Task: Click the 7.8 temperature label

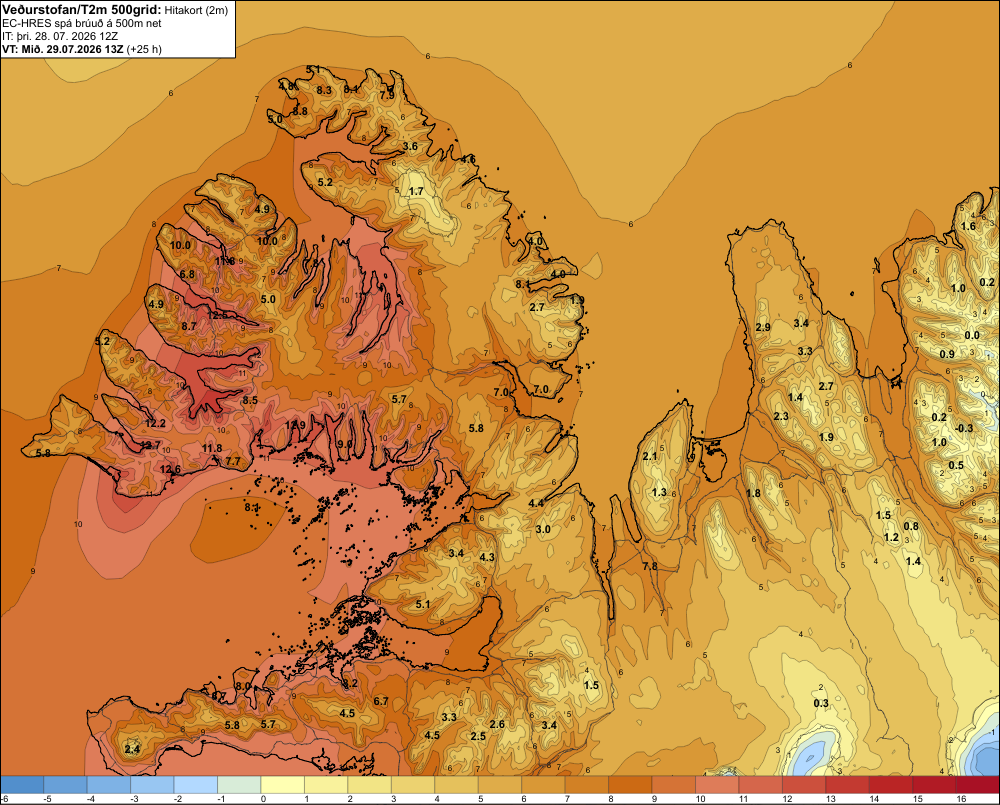Action: click(649, 566)
